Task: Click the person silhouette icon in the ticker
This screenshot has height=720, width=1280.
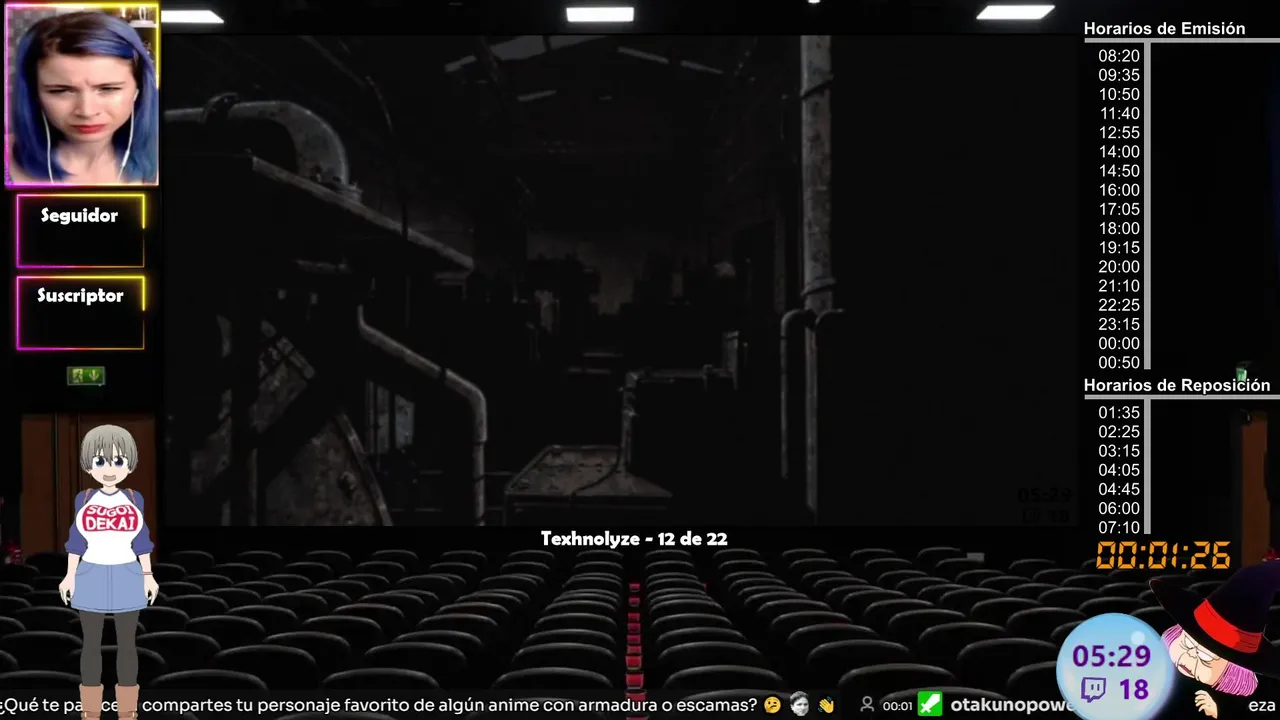Action: [867, 705]
